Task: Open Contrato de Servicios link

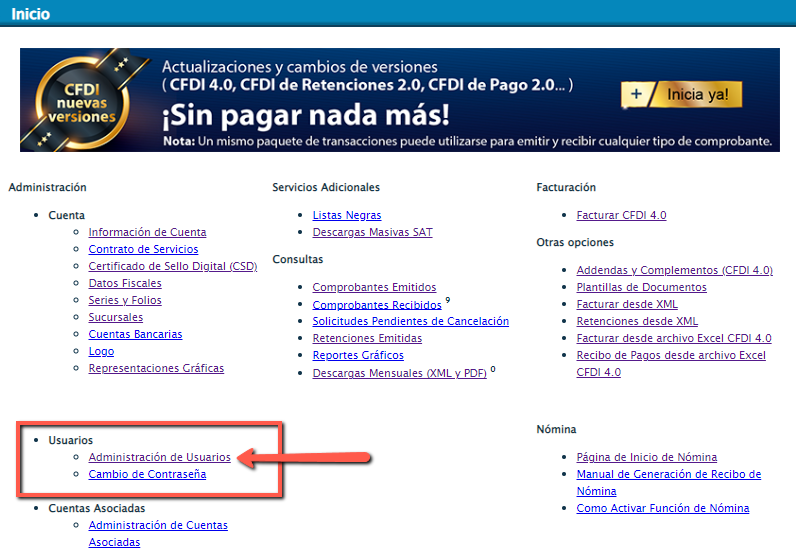Action: 143,249
